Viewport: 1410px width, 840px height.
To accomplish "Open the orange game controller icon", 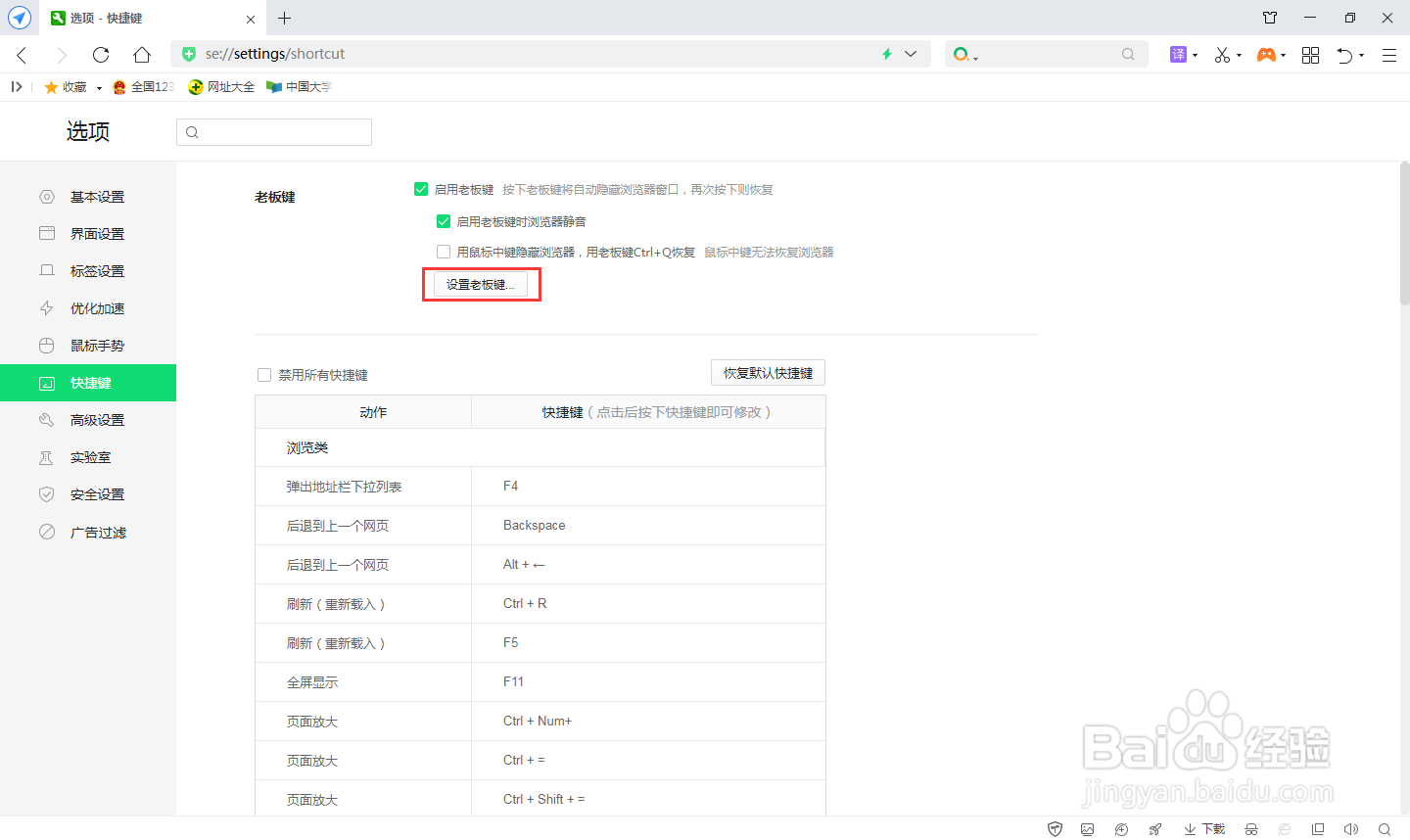I will (x=1266, y=55).
